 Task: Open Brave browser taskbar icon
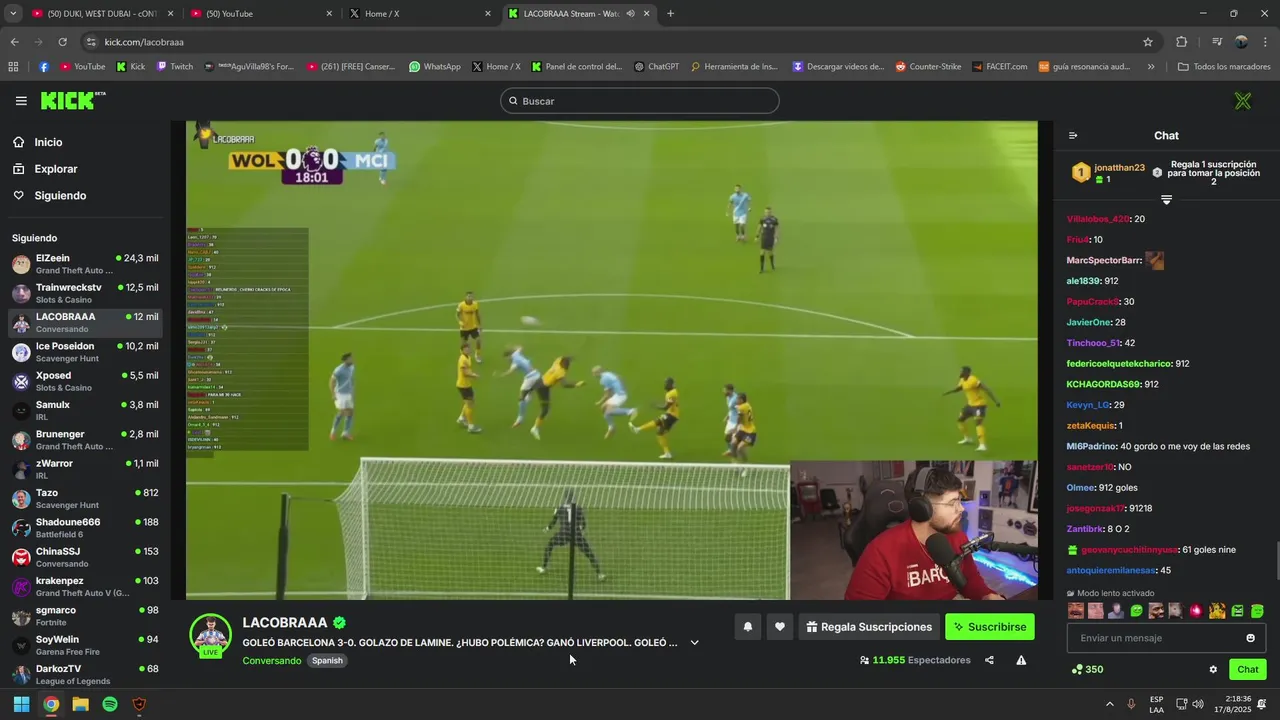(x=139, y=704)
